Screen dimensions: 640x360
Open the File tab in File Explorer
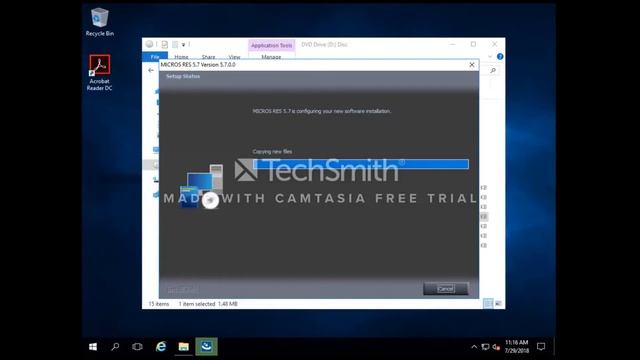155,57
